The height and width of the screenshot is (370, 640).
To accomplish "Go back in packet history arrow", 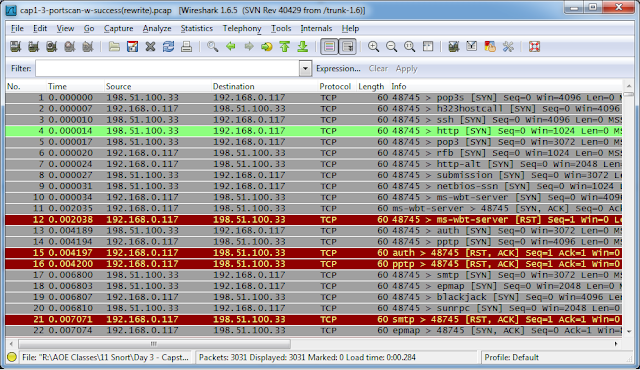I will [231, 47].
